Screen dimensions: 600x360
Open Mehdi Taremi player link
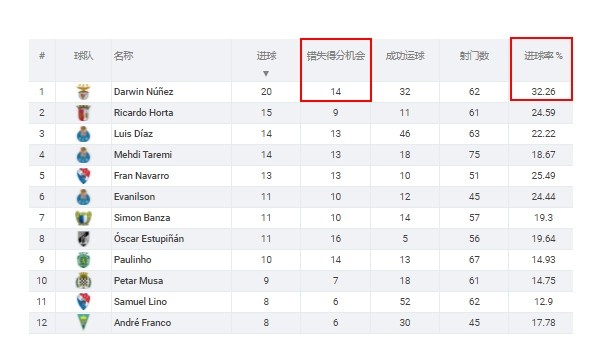click(x=143, y=155)
